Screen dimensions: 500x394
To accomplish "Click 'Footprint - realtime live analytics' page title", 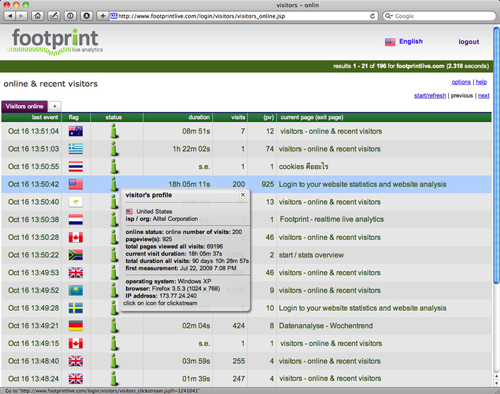I will click(x=332, y=219).
